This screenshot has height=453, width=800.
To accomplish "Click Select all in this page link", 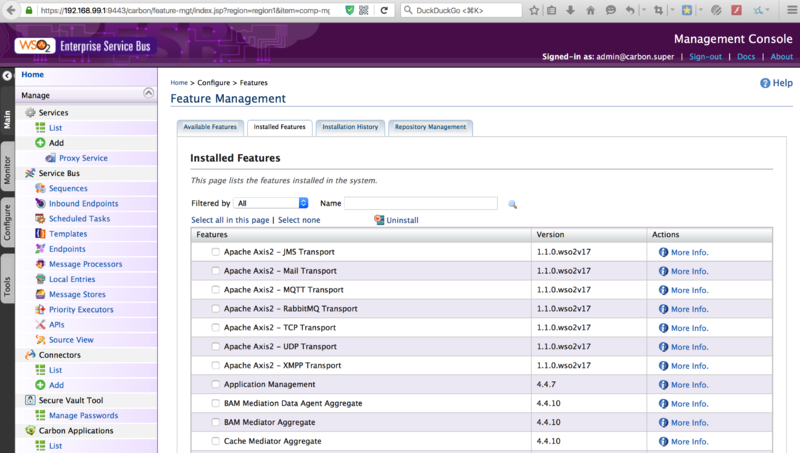I will pyautogui.click(x=230, y=220).
